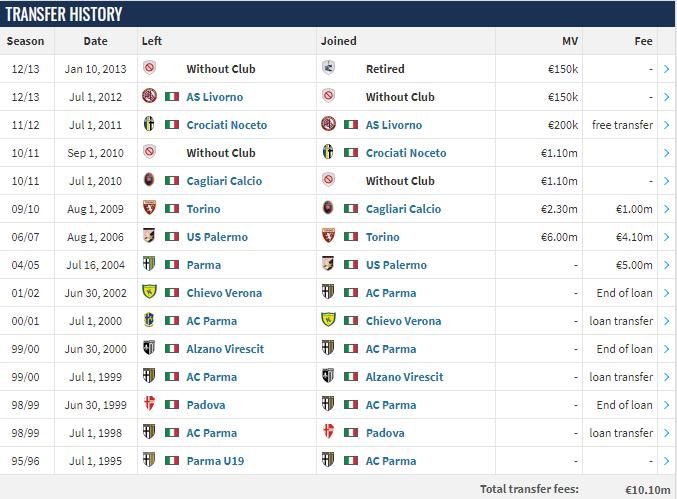Open the AS Livorno link in Joined column
Screen dimensions: 677x499
(394, 125)
